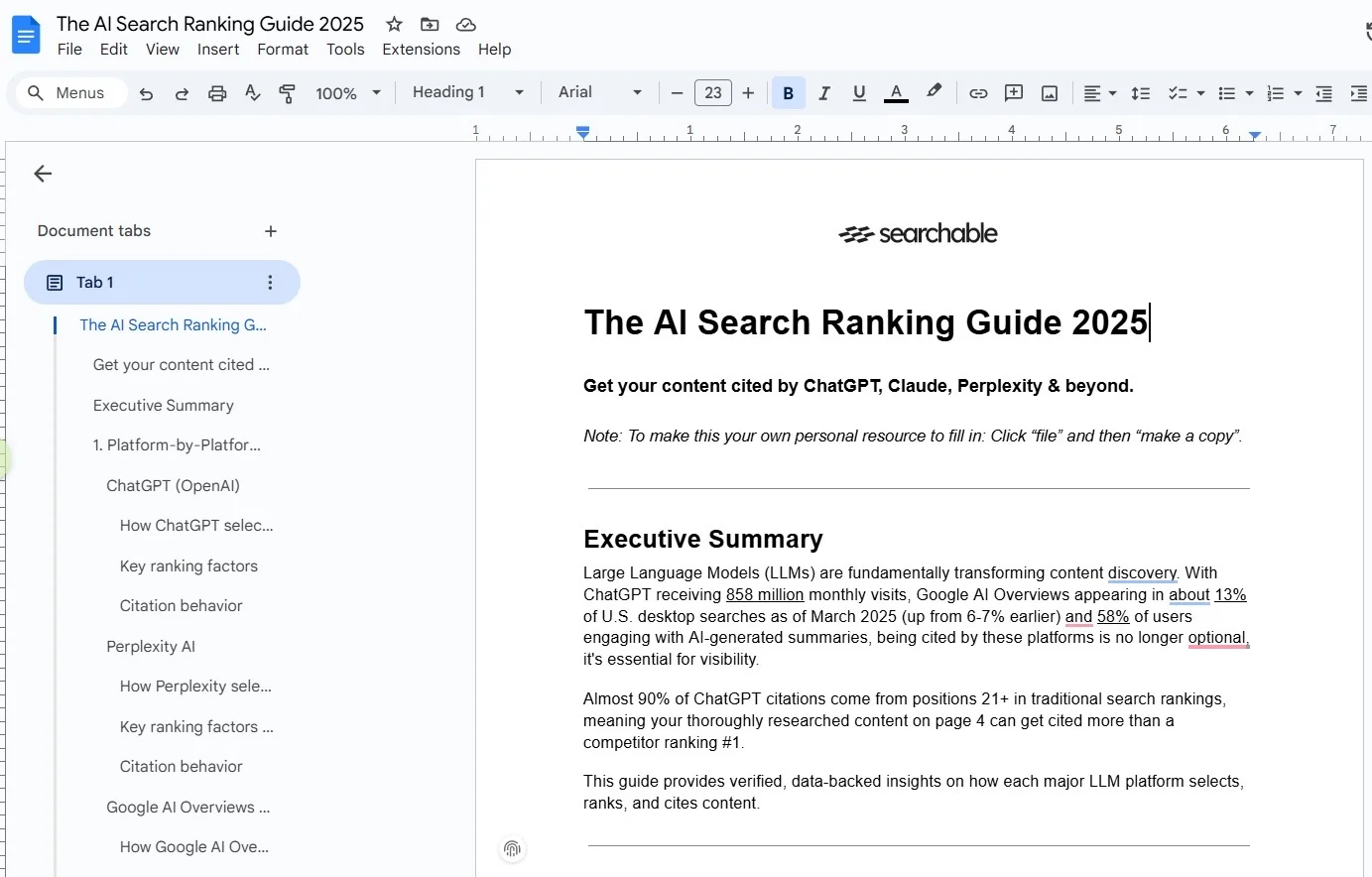Open the line spacing icon
The image size is (1372, 877).
pyautogui.click(x=1140, y=92)
